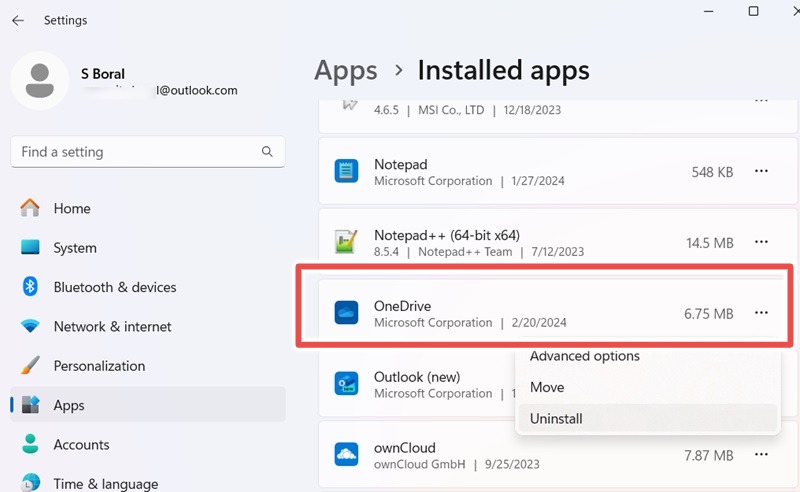Click the Installed apps breadcrumb title
The width and height of the screenshot is (800, 492).
click(x=504, y=70)
